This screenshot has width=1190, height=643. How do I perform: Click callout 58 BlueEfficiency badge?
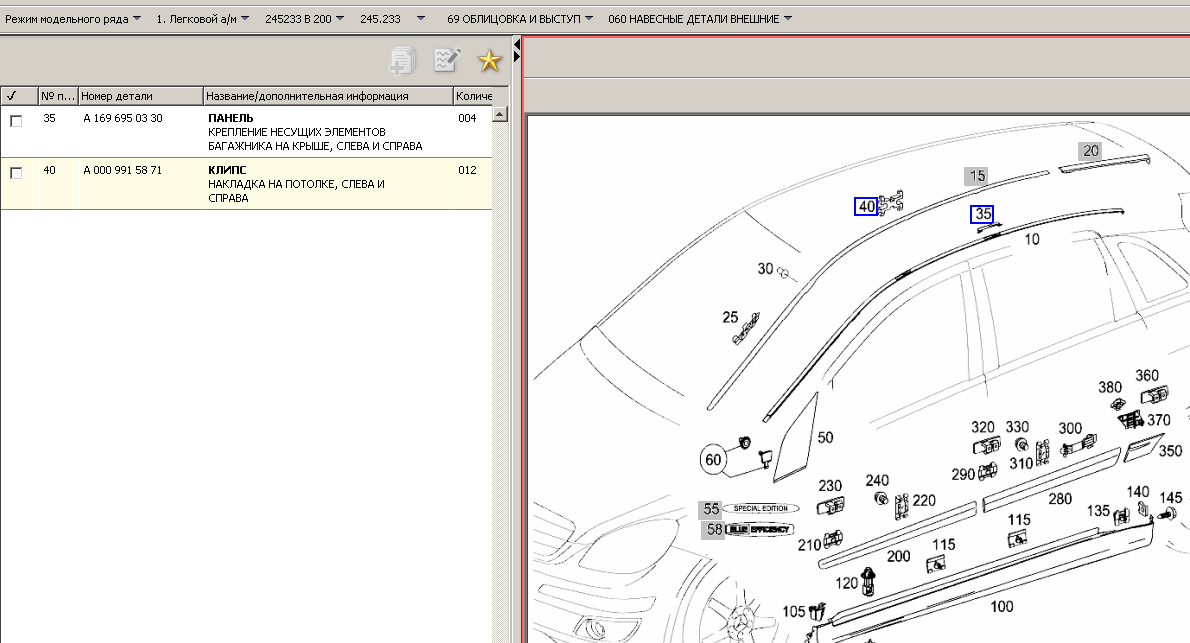(x=712, y=530)
